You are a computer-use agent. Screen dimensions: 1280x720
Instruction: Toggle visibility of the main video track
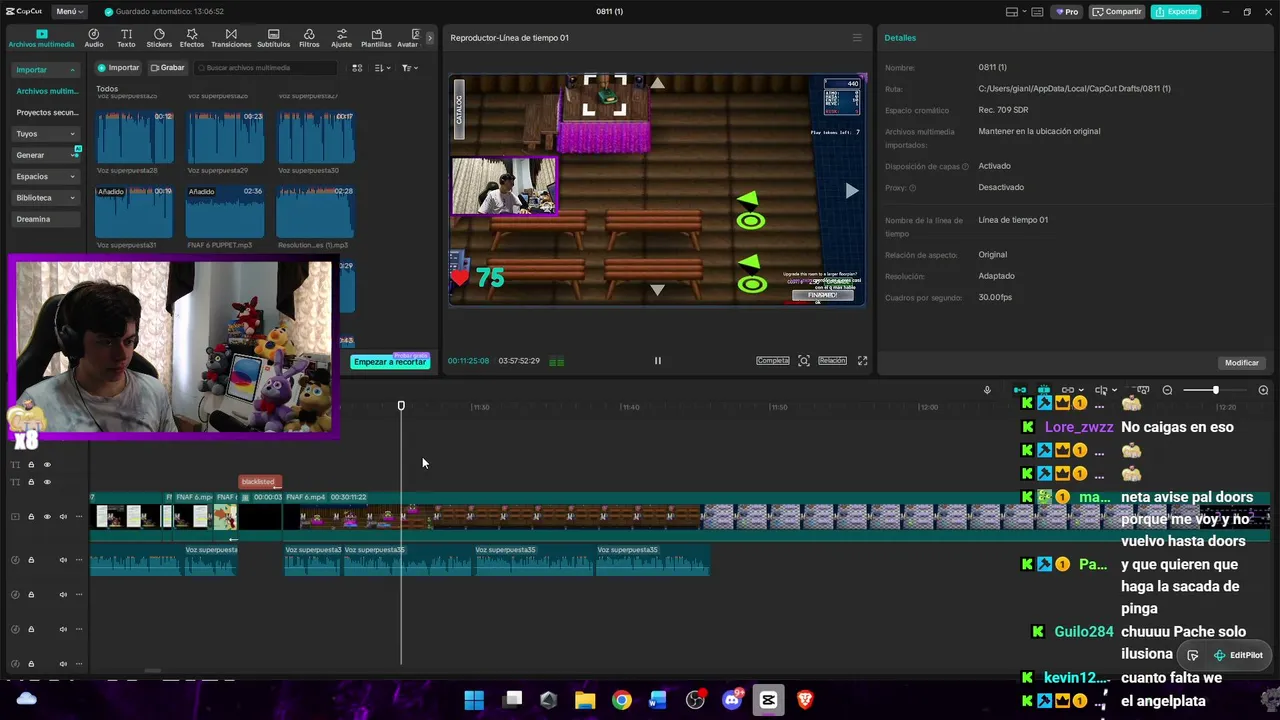coord(47,517)
